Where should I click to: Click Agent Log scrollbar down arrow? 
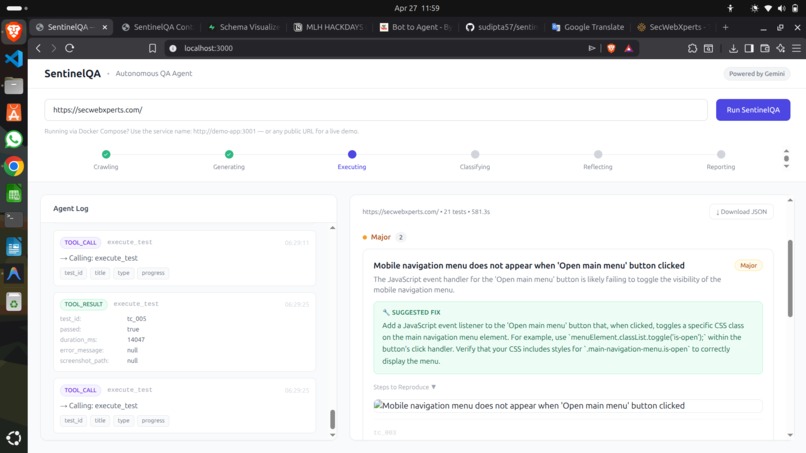click(333, 435)
